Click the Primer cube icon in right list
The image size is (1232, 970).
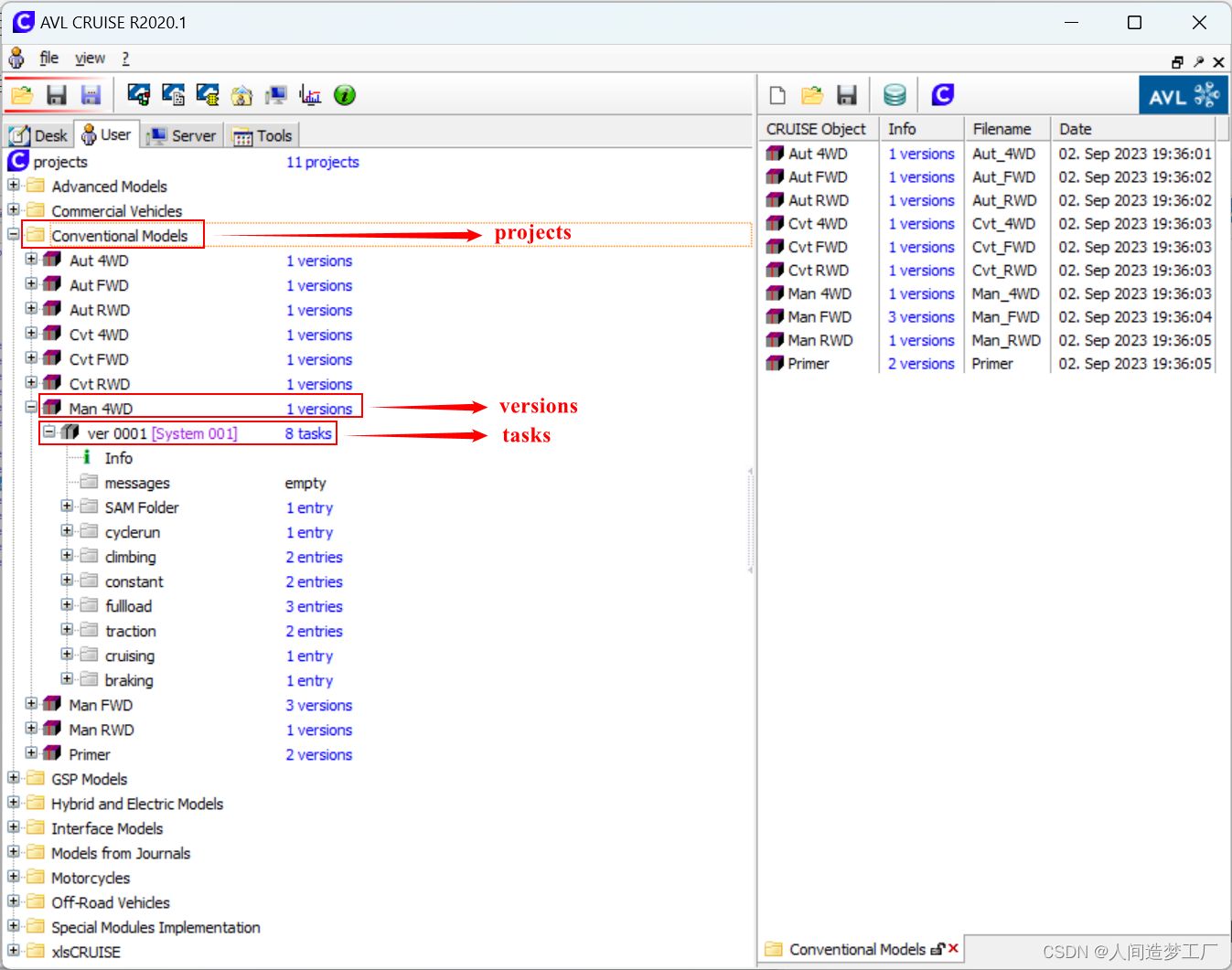pyautogui.click(x=775, y=363)
